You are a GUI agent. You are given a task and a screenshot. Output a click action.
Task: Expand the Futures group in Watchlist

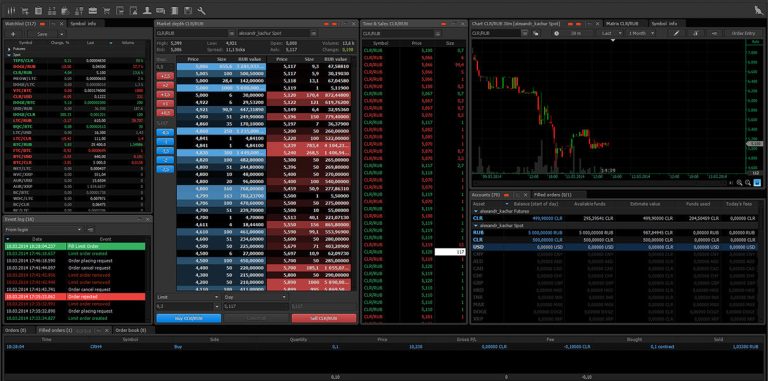(9, 49)
